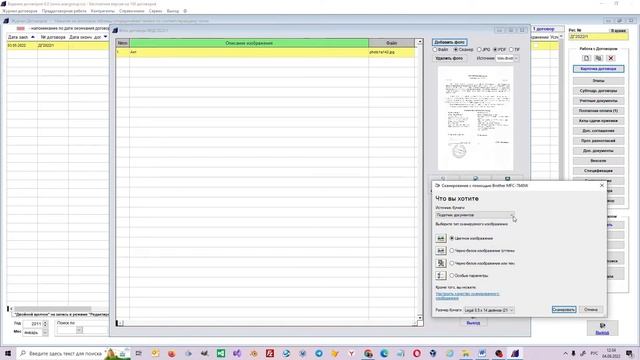640x360 pixels.
Task: Select the TIF format radio button
Action: (511, 49)
